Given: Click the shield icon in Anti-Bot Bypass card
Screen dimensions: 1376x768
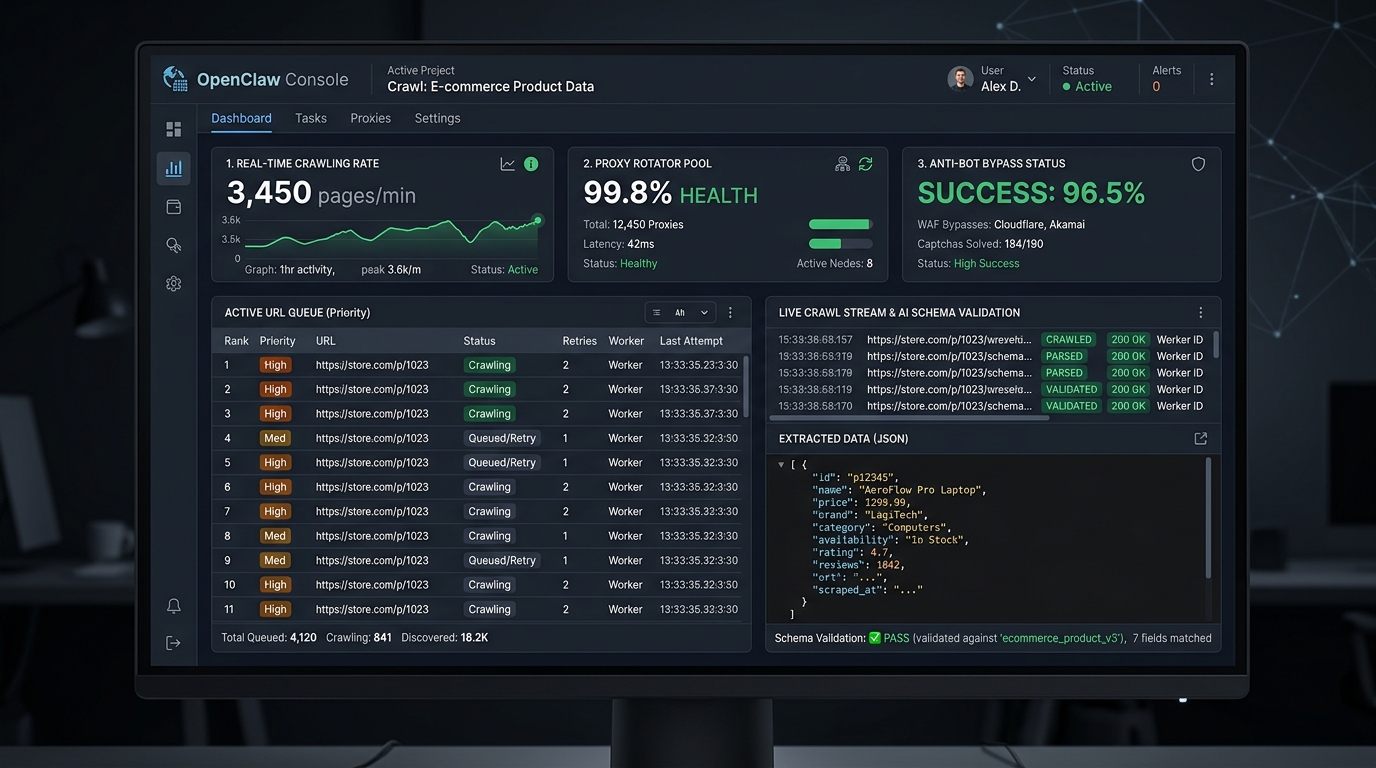Looking at the screenshot, I should point(1198,164).
